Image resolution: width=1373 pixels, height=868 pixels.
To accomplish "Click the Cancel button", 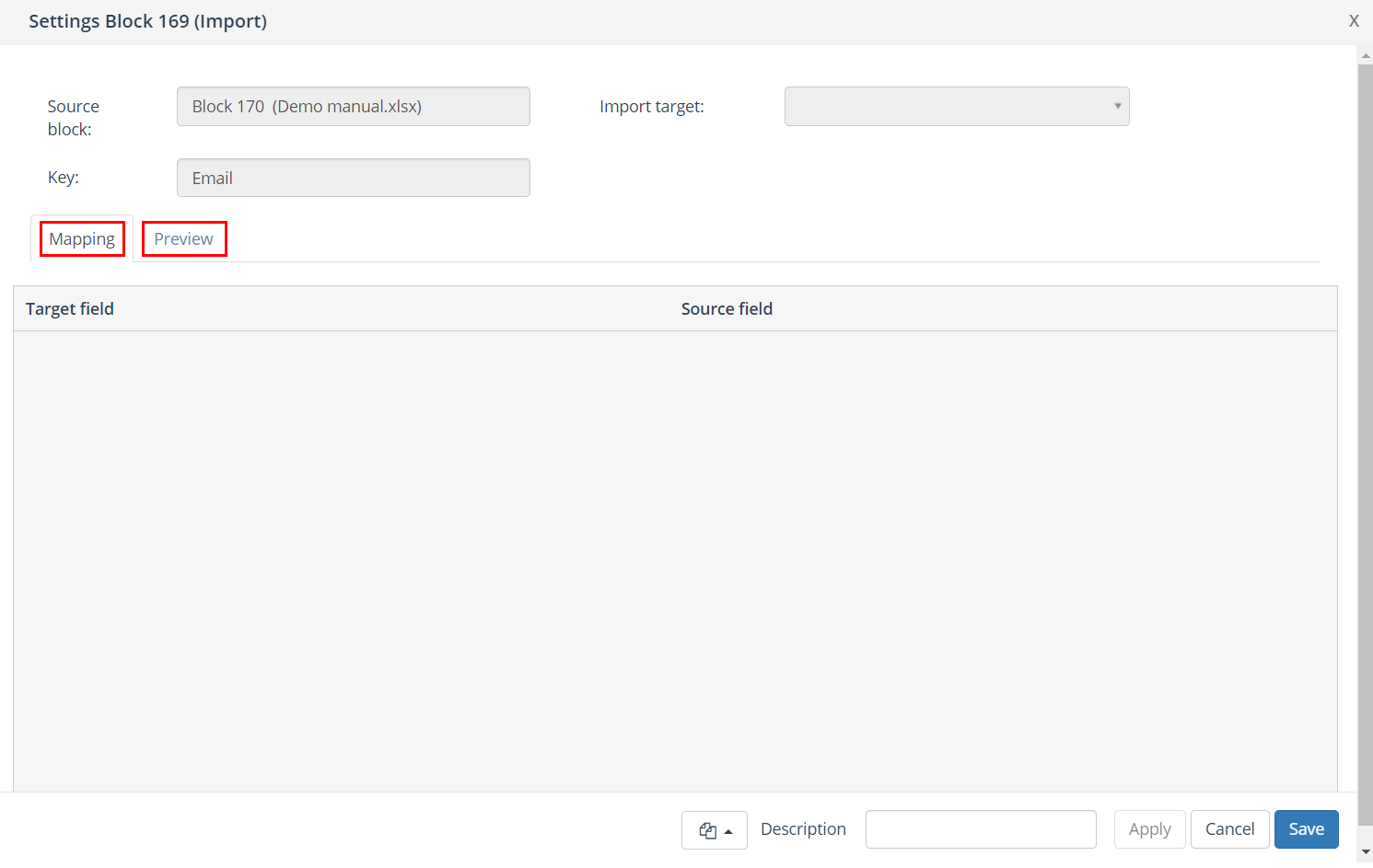I will [1229, 829].
